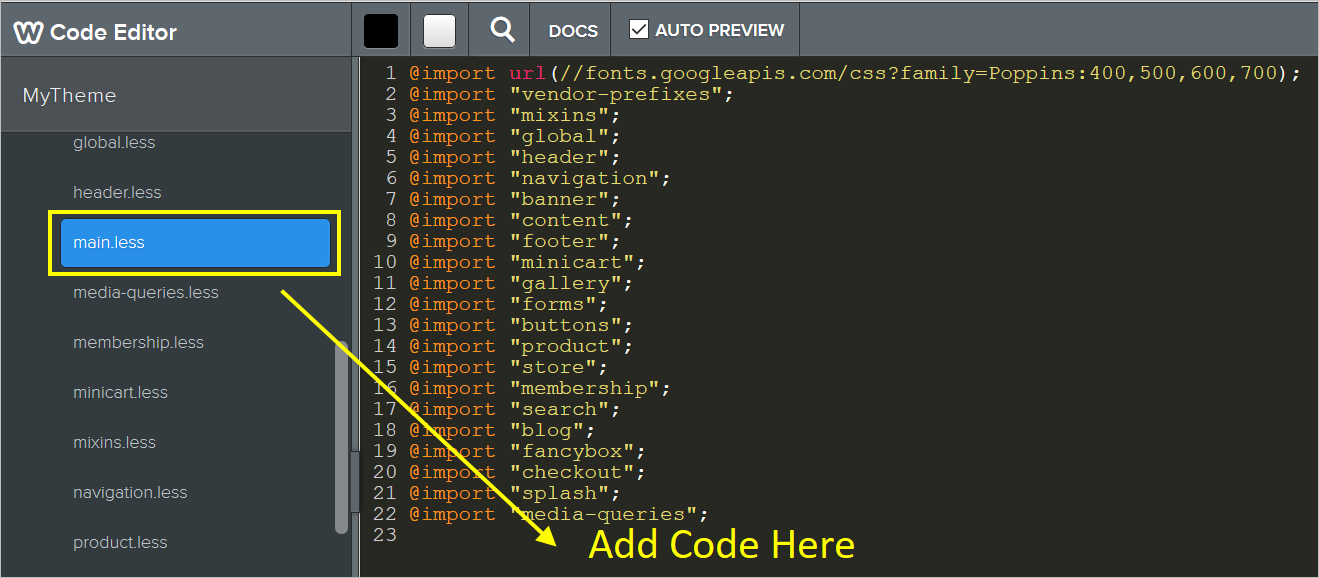Open header.less file
1319x578 pixels.
point(117,193)
